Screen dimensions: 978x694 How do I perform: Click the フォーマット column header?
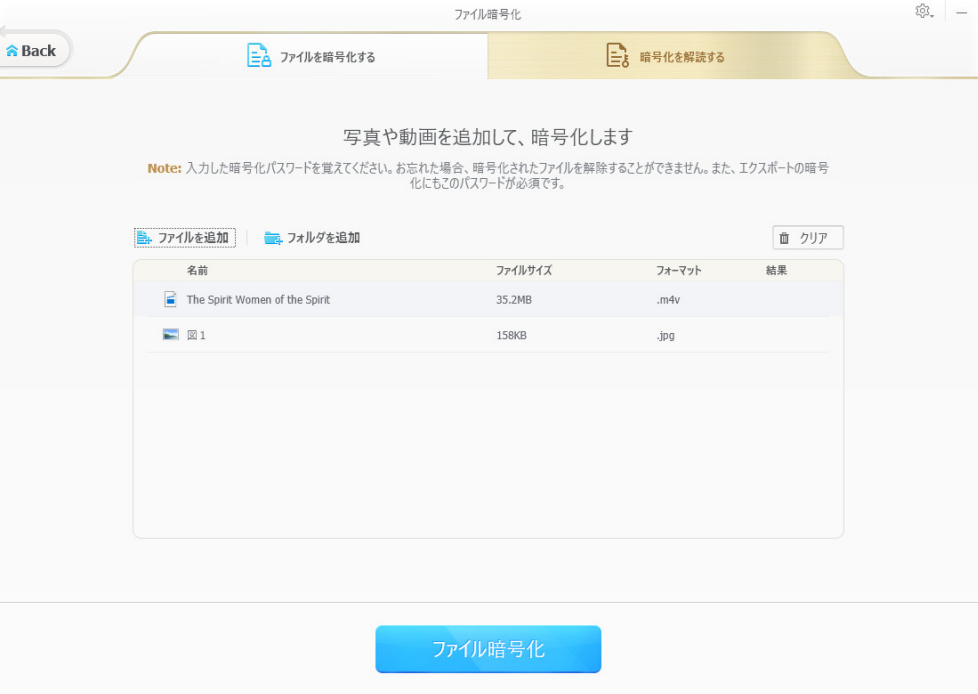point(679,270)
